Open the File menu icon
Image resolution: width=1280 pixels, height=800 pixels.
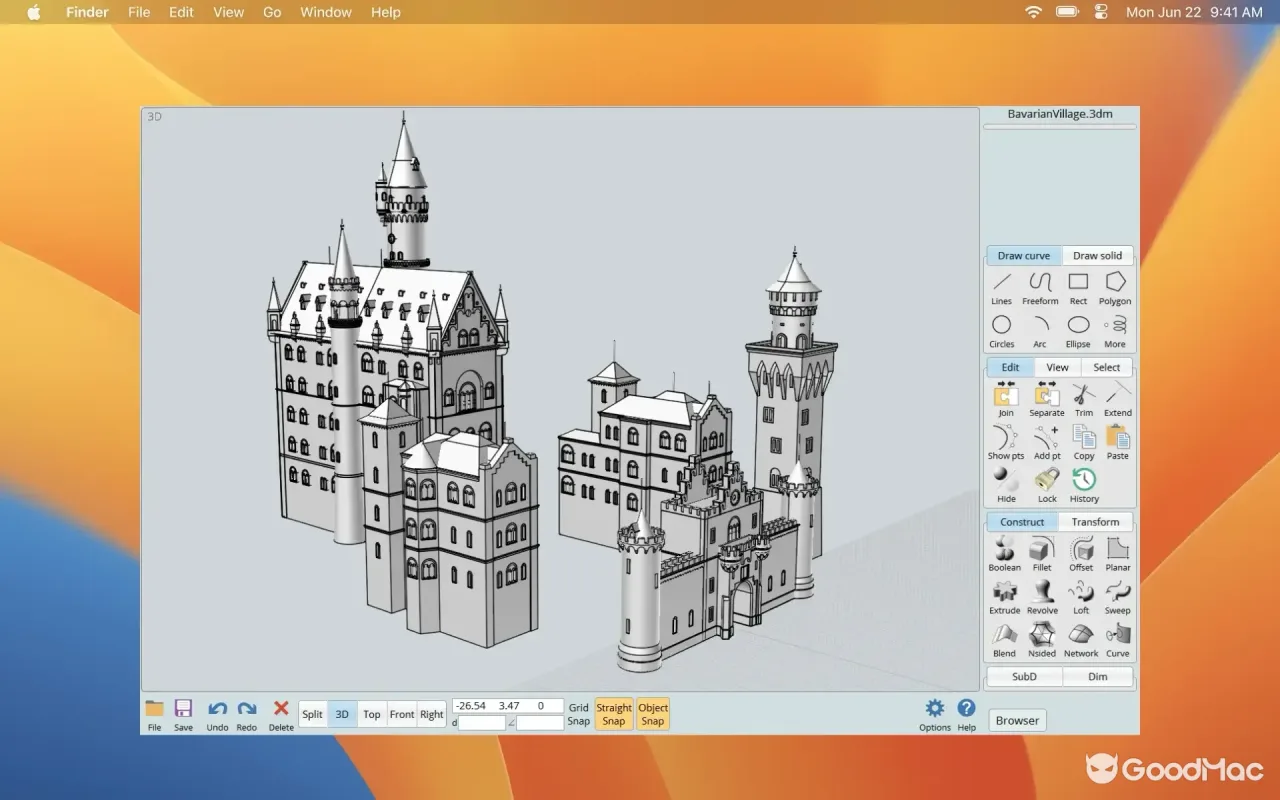pyautogui.click(x=154, y=715)
